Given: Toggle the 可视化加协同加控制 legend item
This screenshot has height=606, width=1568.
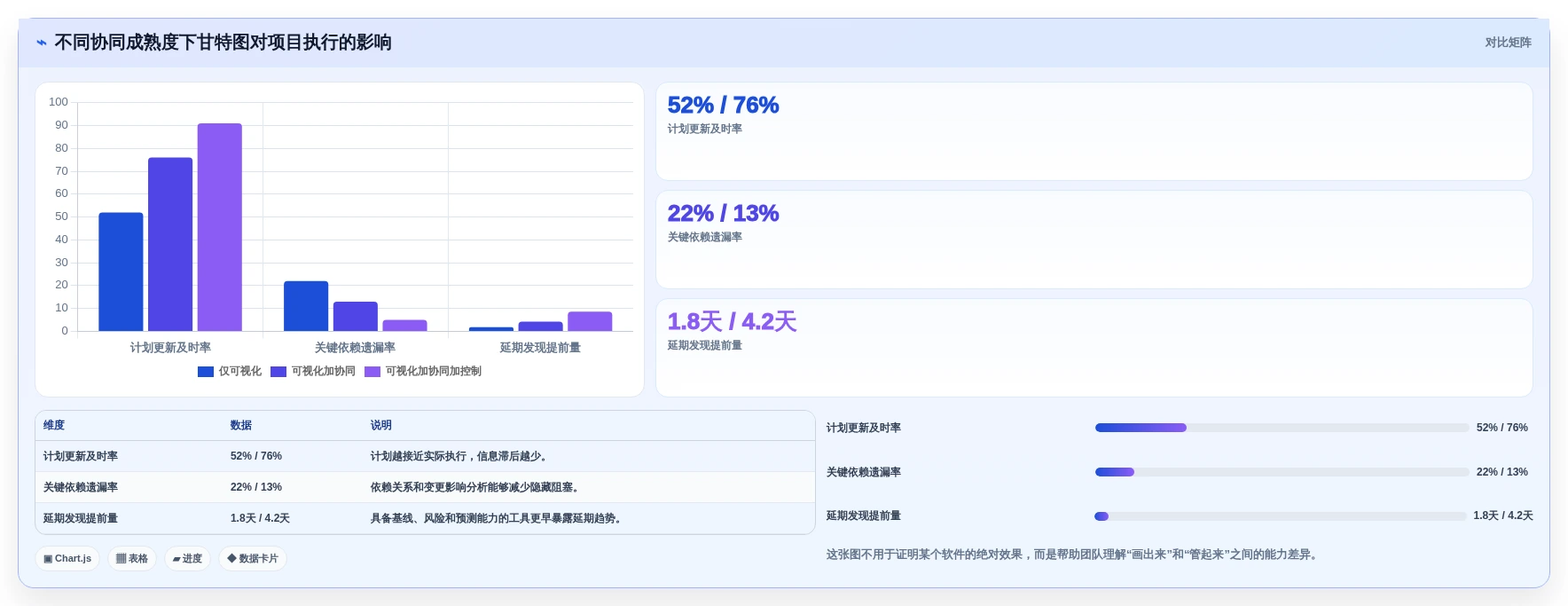Looking at the screenshot, I should (x=423, y=372).
